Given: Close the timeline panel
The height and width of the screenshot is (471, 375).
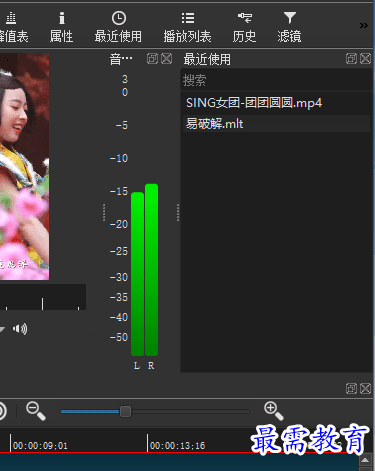Looking at the screenshot, I should tap(365, 388).
